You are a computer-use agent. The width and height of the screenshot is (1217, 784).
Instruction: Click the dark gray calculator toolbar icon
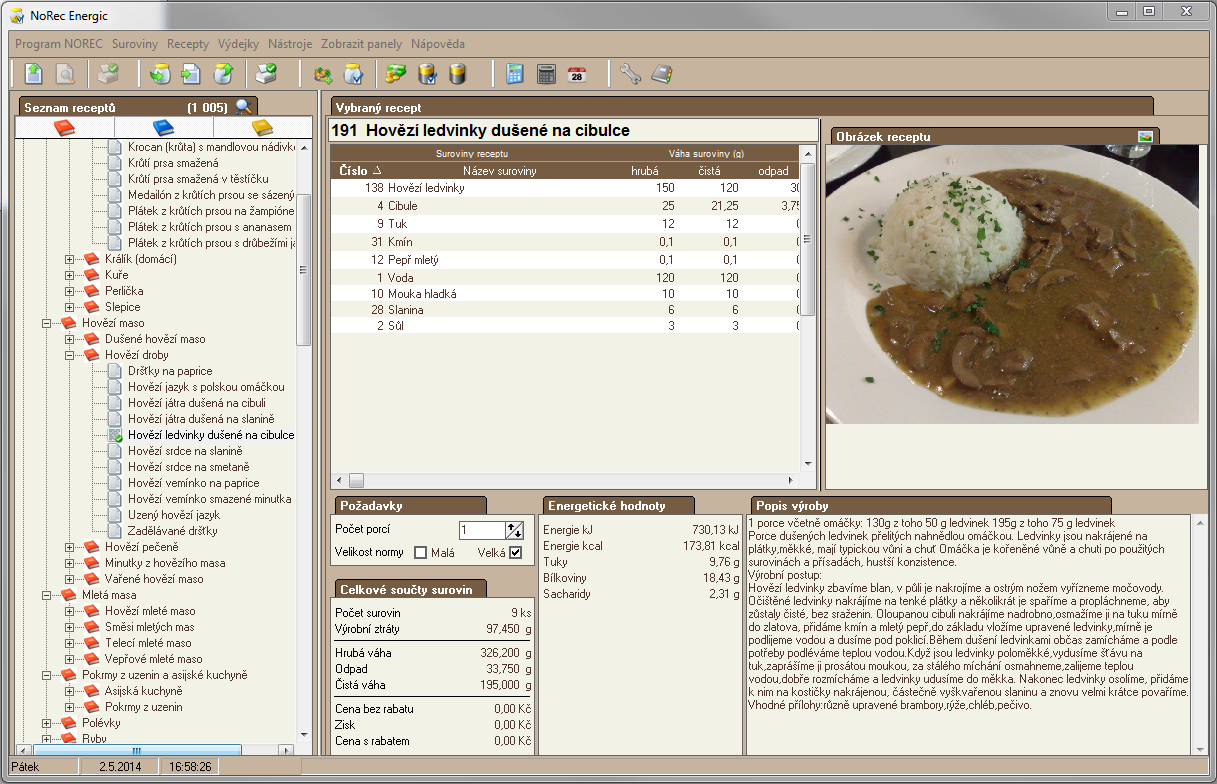tap(546, 74)
